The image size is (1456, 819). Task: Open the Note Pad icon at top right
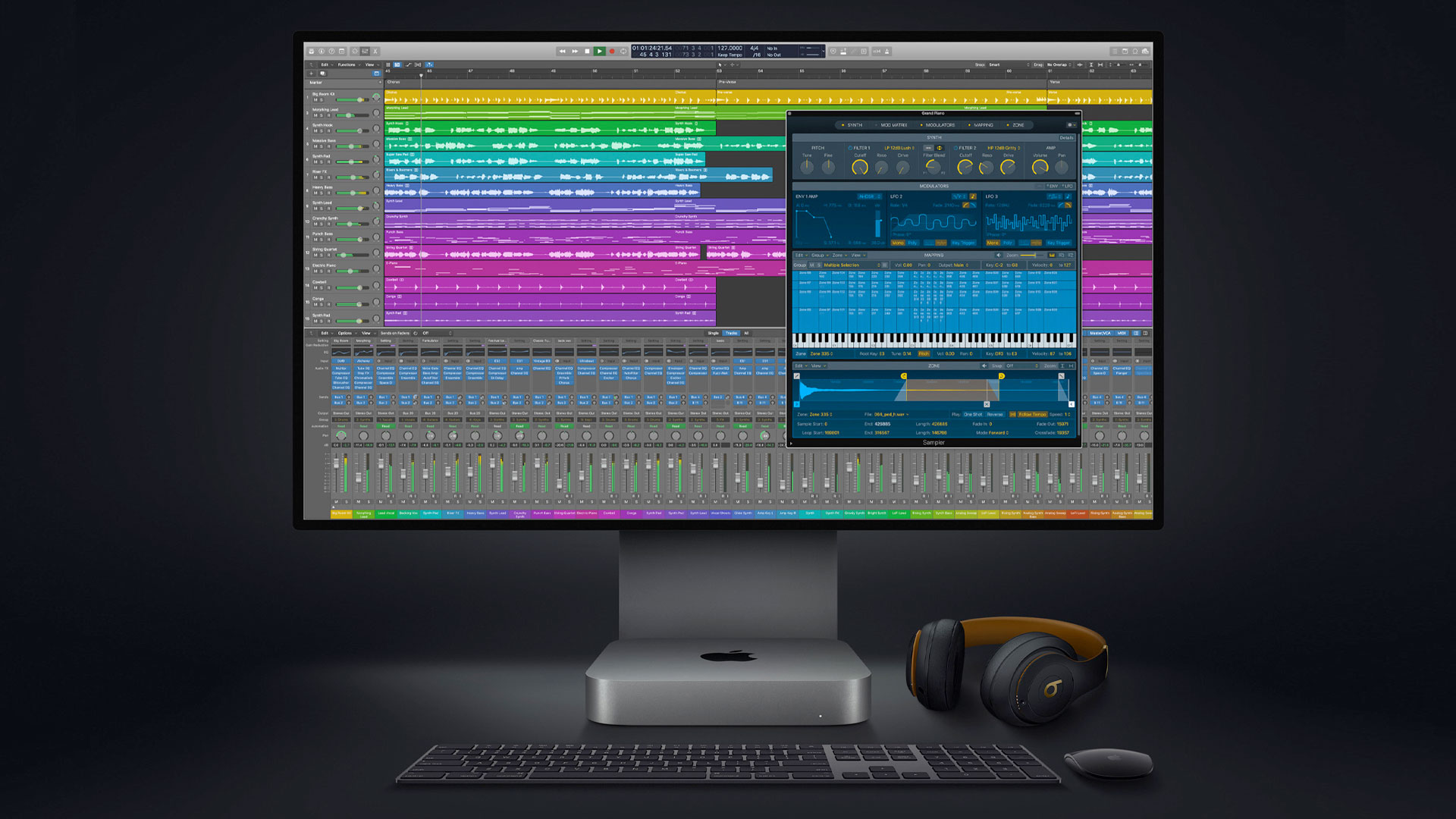point(1125,51)
